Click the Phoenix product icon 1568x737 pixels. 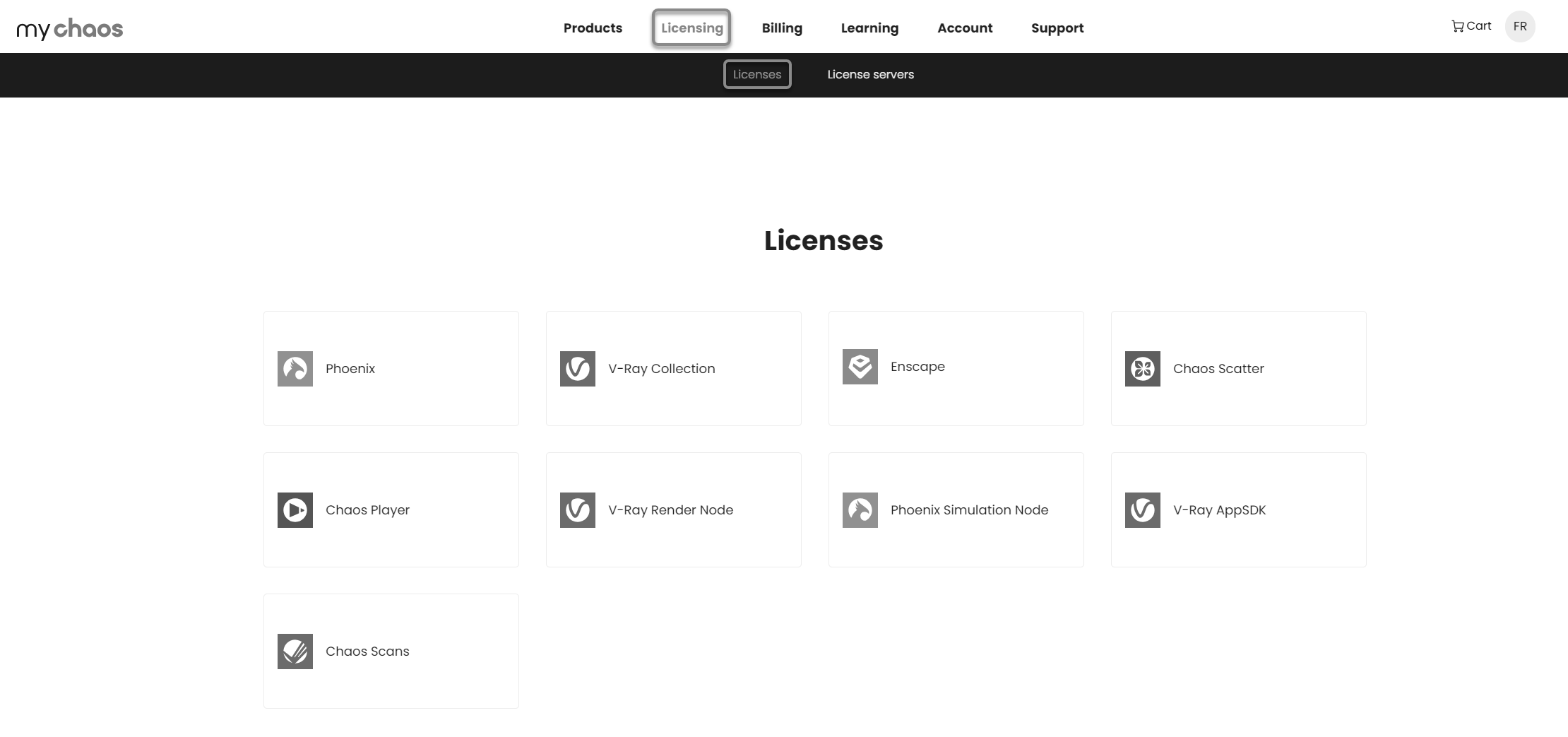click(295, 369)
